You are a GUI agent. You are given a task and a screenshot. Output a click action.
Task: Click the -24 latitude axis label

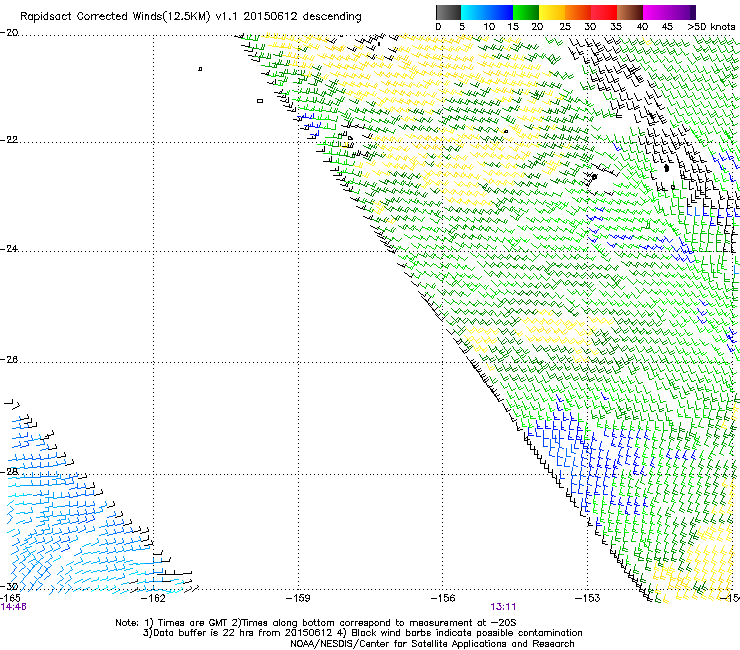[9, 249]
